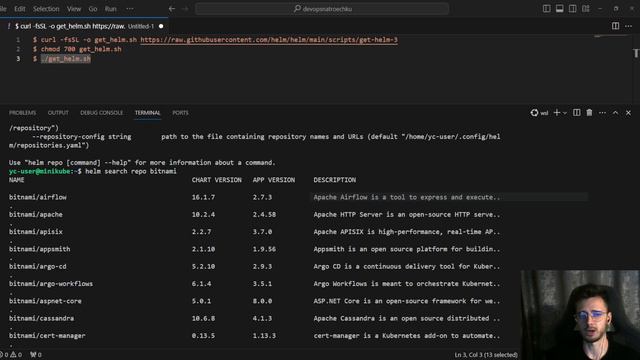This screenshot has height=360, width=640.
Task: Expand the new terminal launch profile dropdown
Action: click(x=565, y=113)
